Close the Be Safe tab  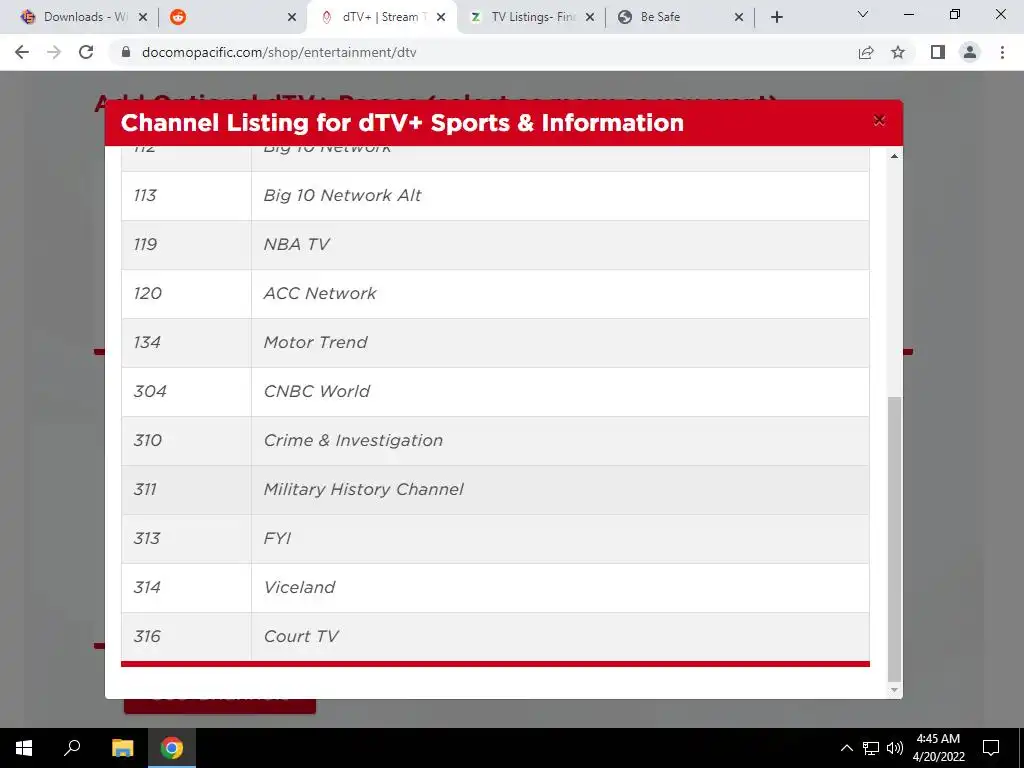pos(739,18)
